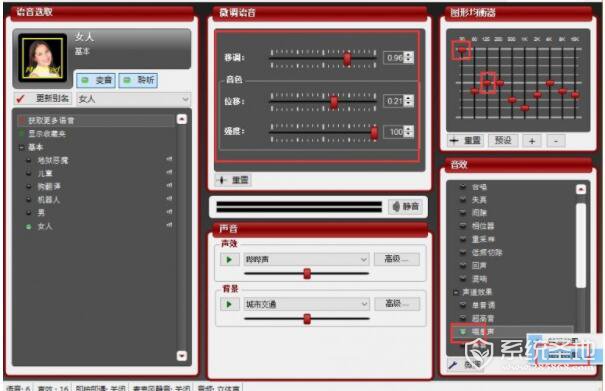Toggle the 变音 morph button
The height and width of the screenshot is (391, 605).
(x=96, y=80)
